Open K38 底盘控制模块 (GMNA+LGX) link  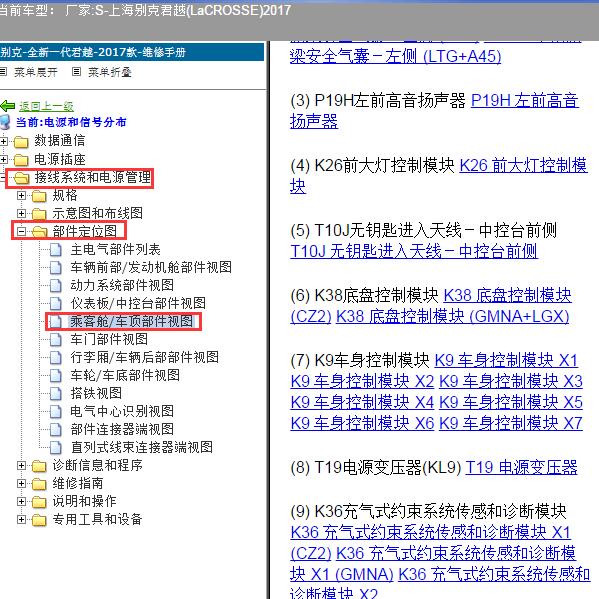453,317
